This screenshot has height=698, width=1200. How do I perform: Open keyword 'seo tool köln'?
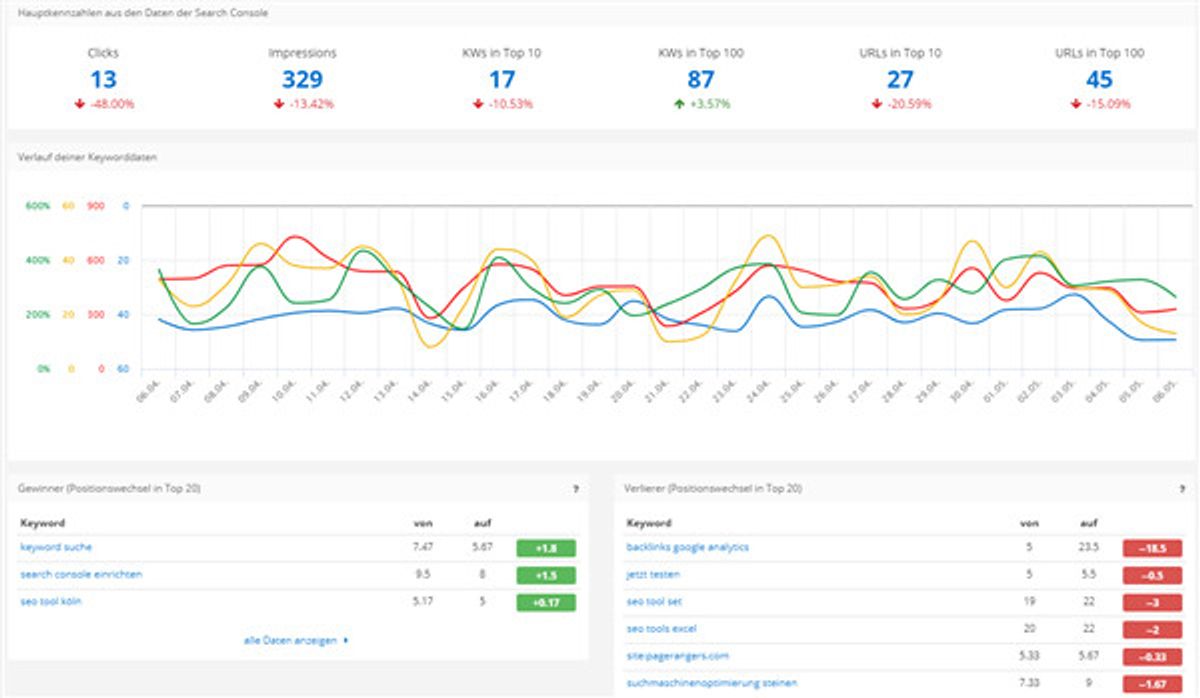click(52, 601)
